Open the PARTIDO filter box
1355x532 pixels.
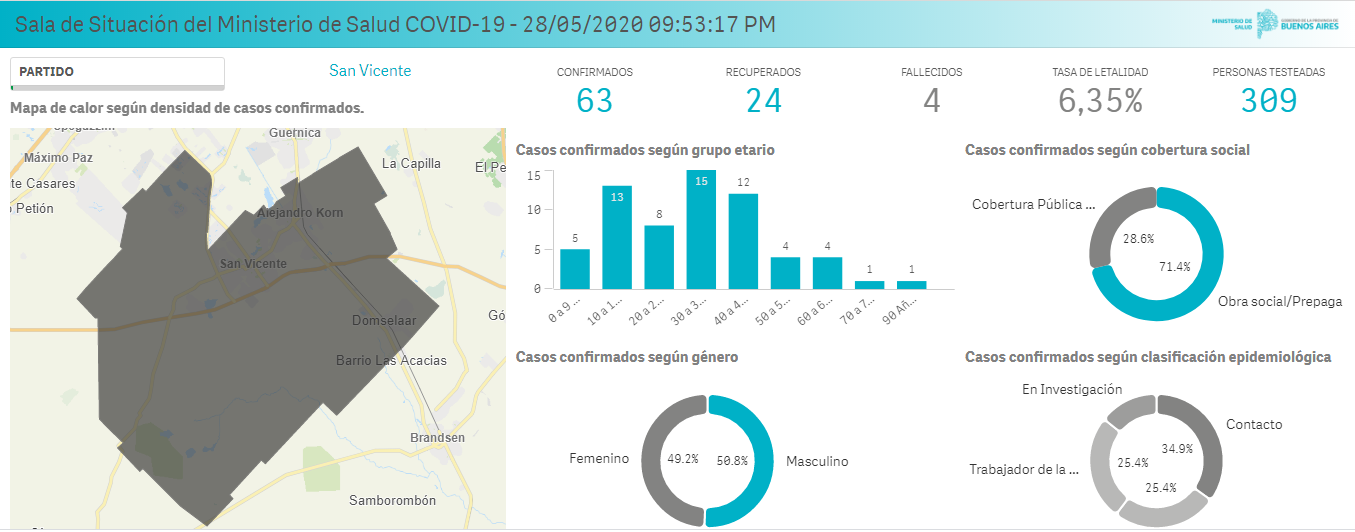tap(117, 72)
